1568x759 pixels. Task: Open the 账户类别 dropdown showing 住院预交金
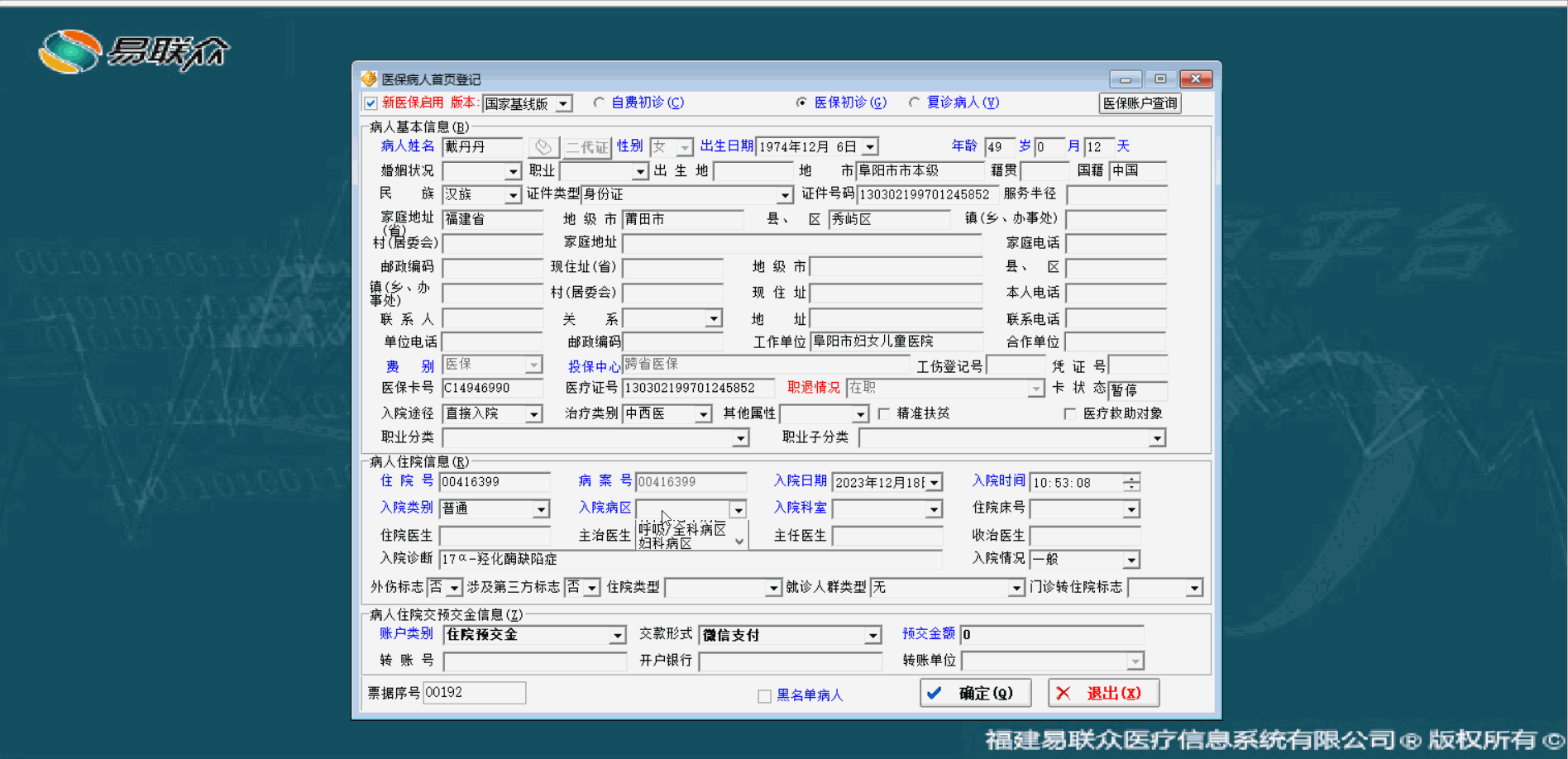click(618, 635)
